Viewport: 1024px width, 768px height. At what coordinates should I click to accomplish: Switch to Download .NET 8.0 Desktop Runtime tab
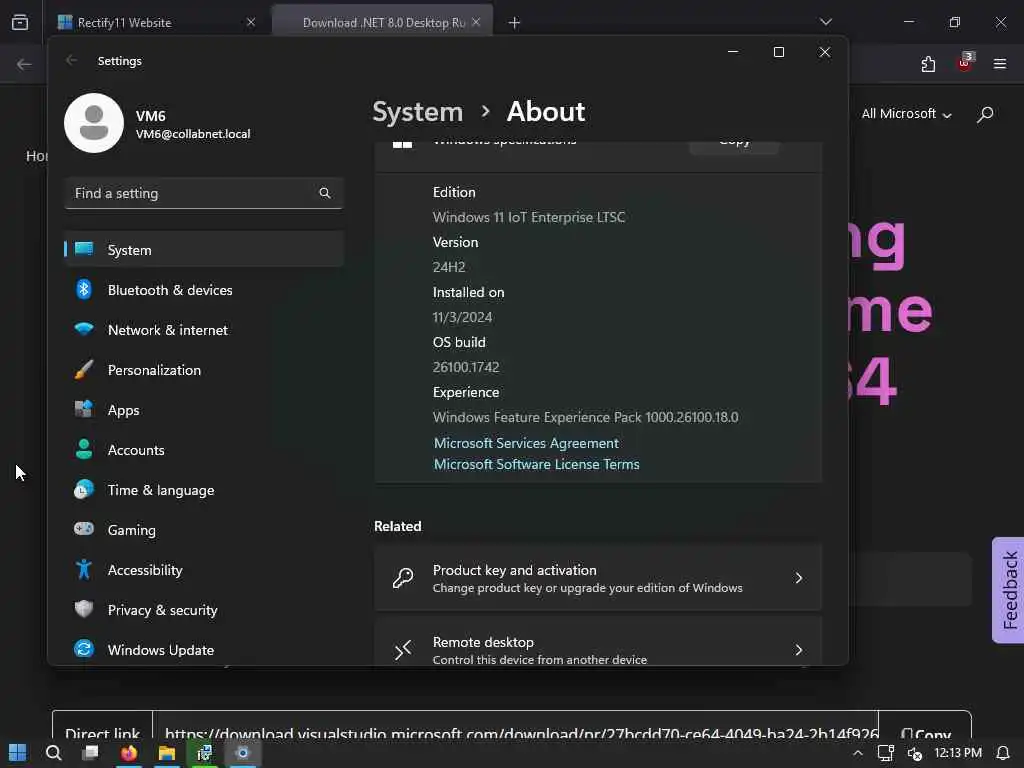pos(383,22)
